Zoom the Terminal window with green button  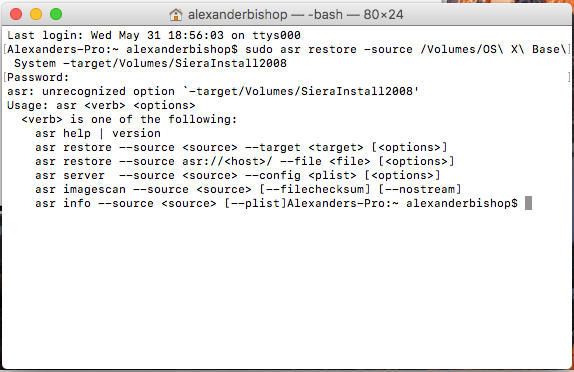[56, 14]
